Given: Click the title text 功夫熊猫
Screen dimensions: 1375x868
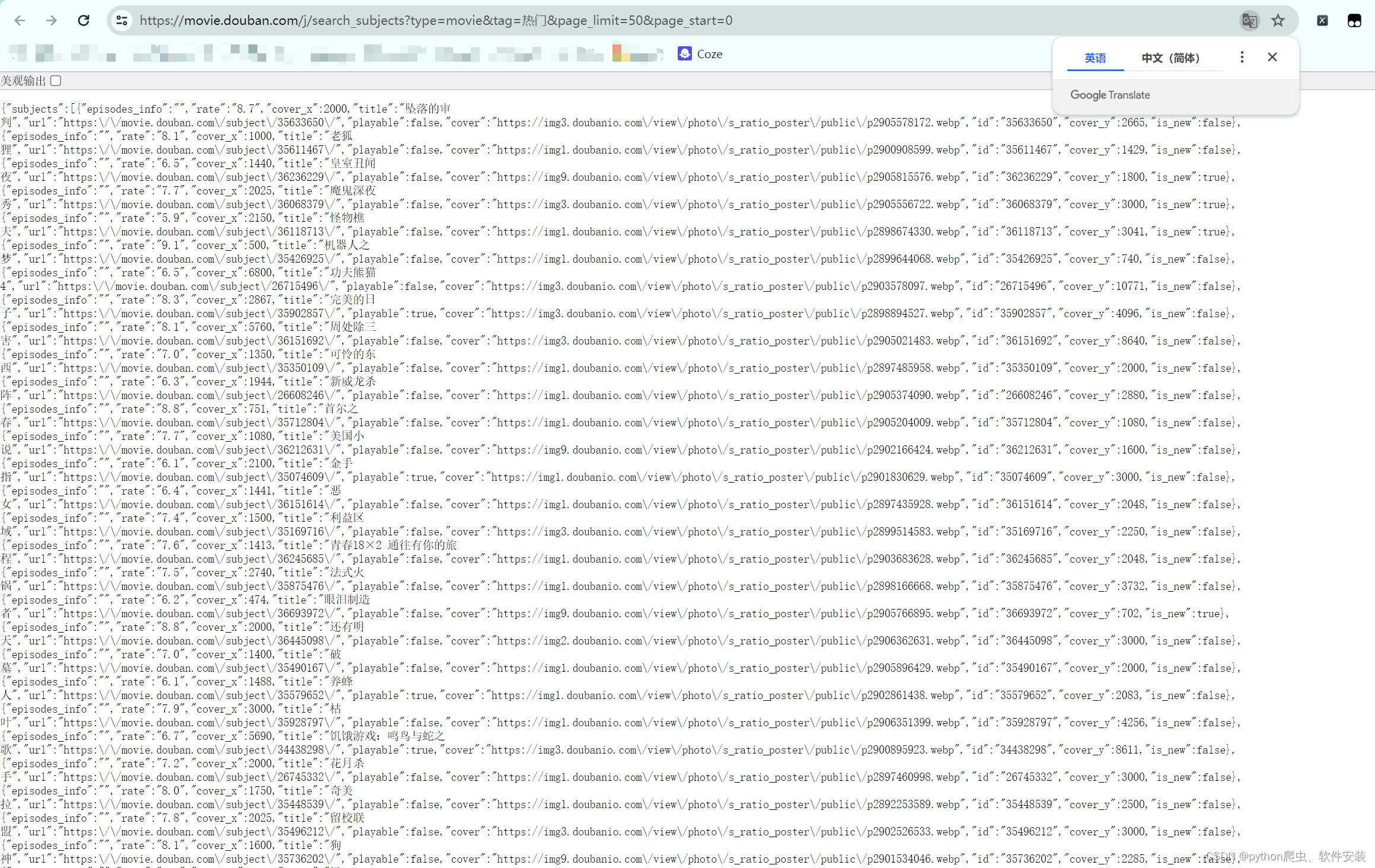Looking at the screenshot, I should pos(353,272).
